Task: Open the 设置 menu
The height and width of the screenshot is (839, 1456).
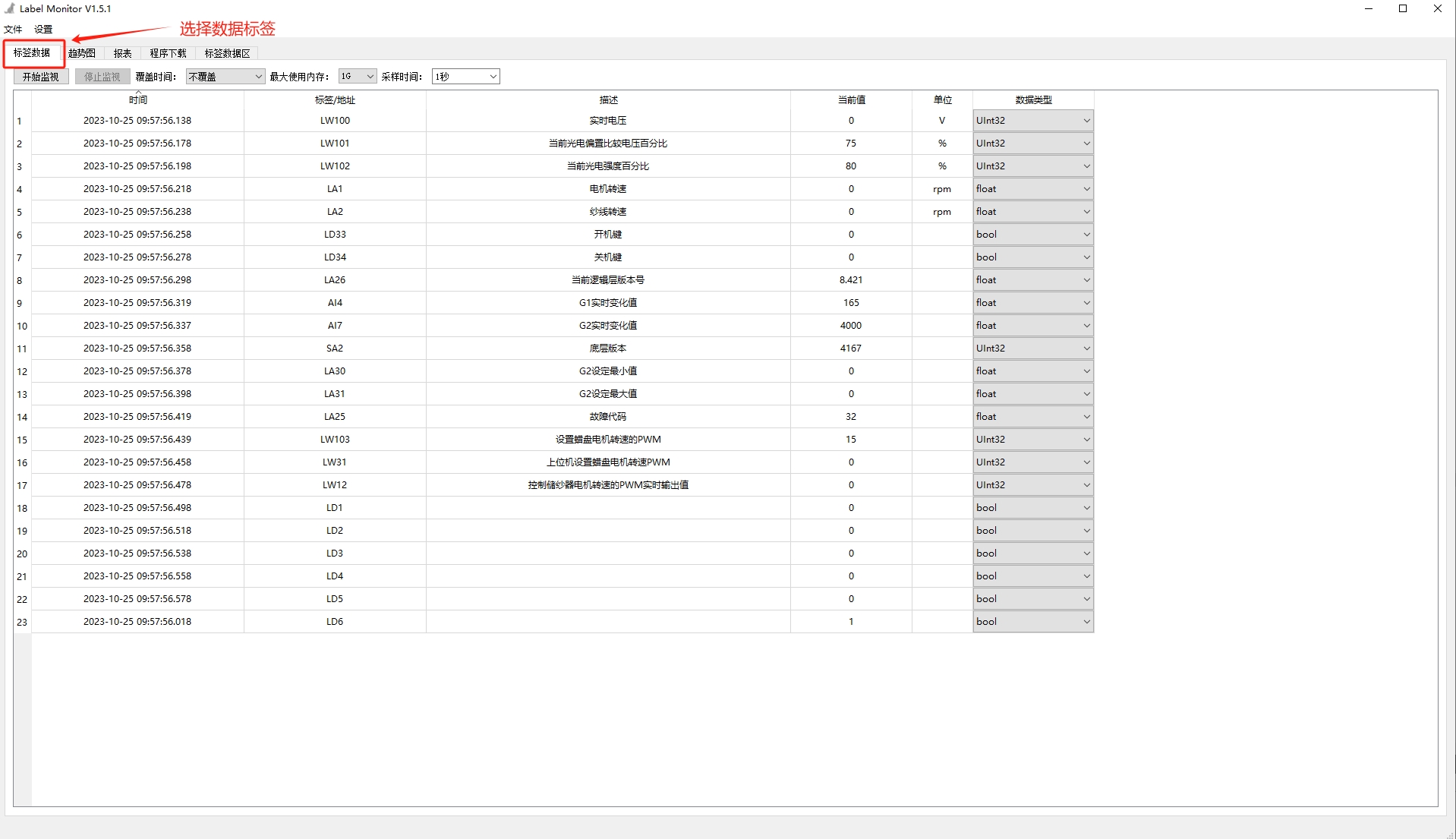Action: [43, 30]
